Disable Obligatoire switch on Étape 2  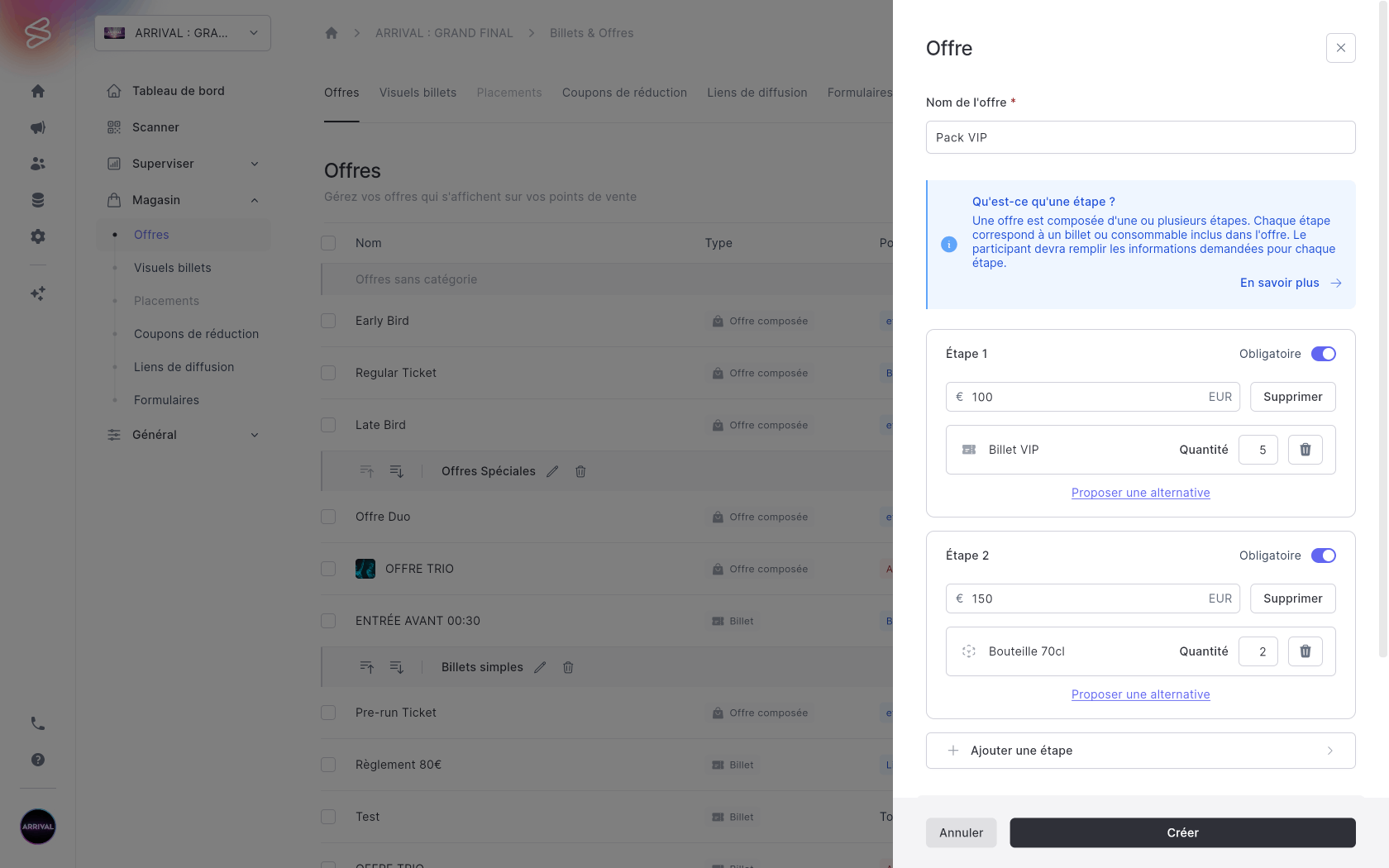[1323, 556]
